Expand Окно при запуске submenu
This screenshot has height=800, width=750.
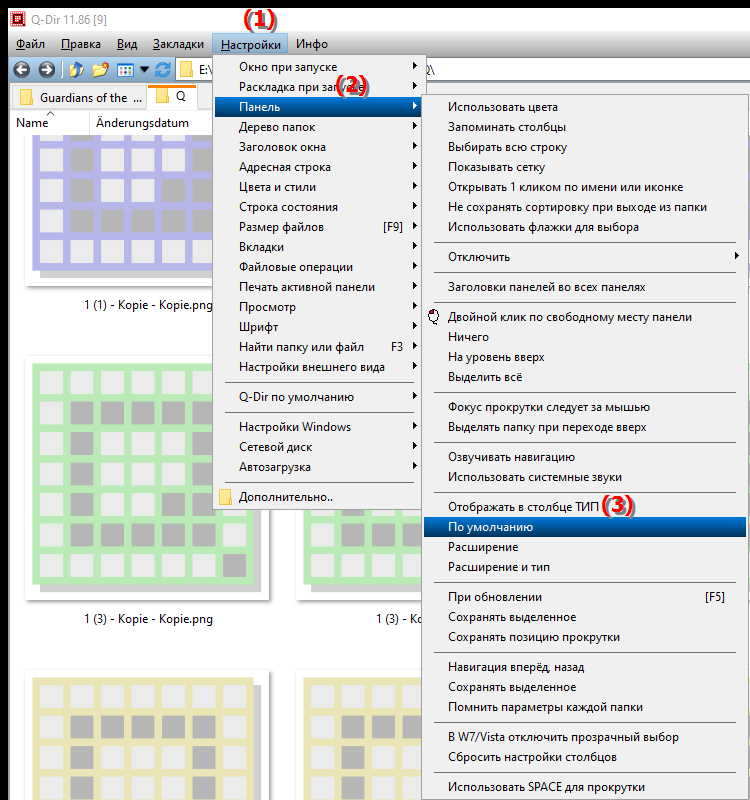click(318, 67)
